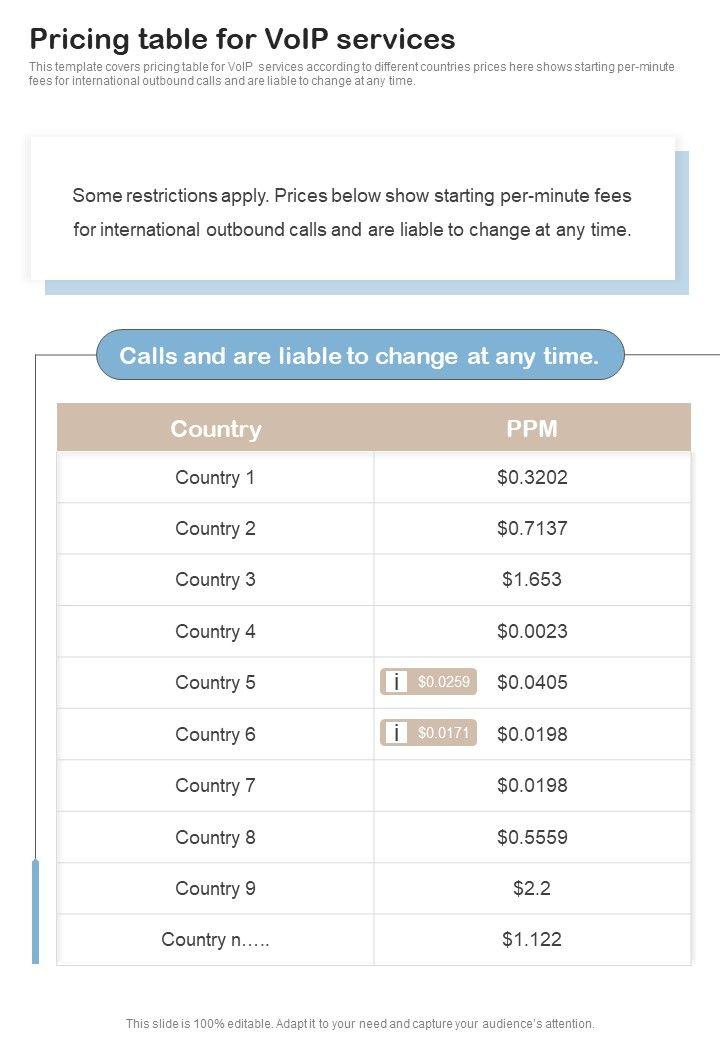Click the $0.0023 price cell
The height and width of the screenshot is (1040, 720).
pos(532,631)
